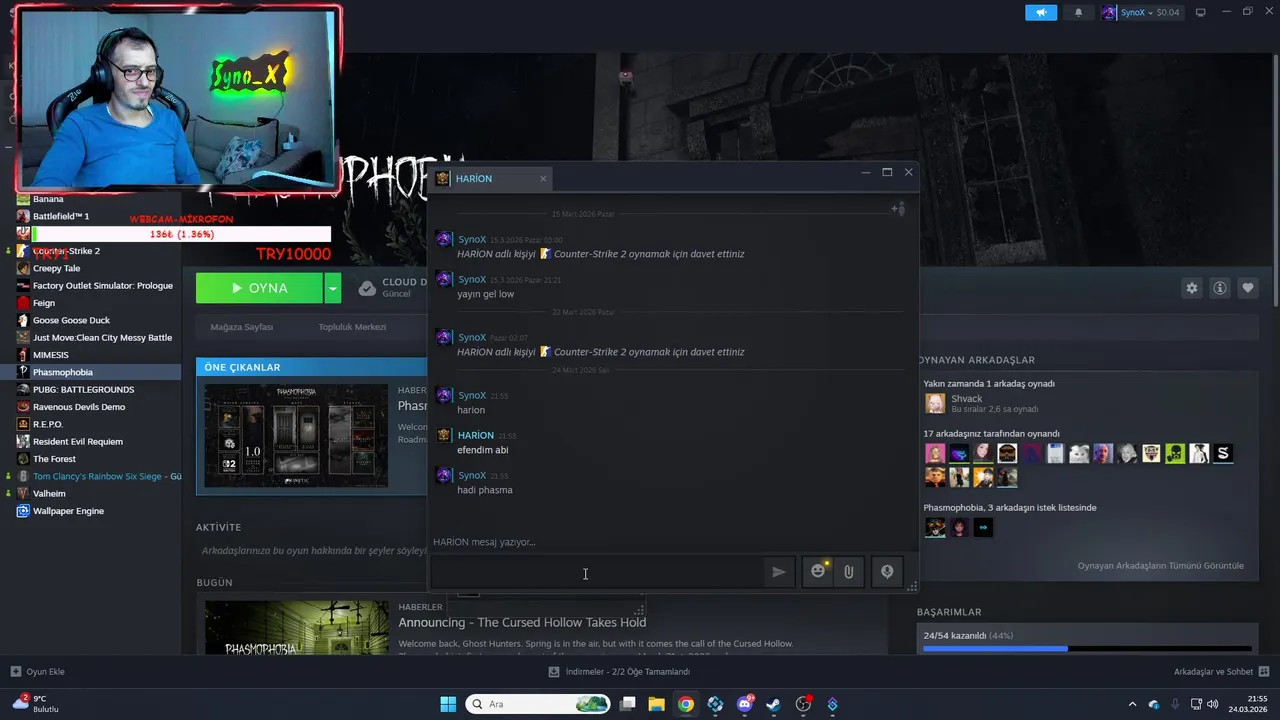Open the emoticon picker in chat

[x=818, y=572]
